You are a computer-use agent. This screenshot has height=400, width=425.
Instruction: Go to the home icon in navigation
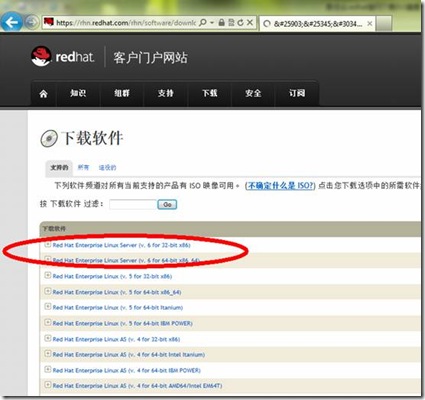(44, 94)
